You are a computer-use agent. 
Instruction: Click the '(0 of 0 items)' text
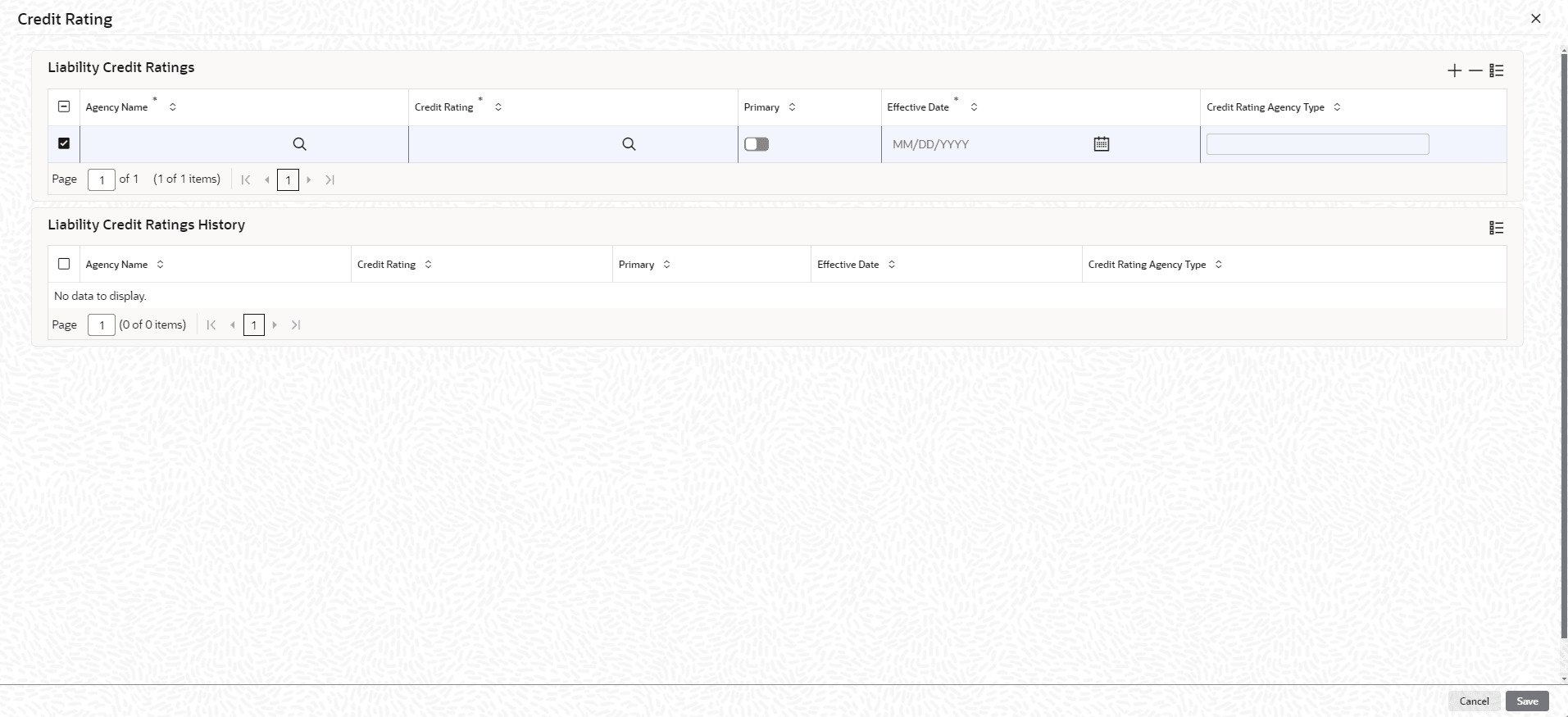pyautogui.click(x=152, y=324)
